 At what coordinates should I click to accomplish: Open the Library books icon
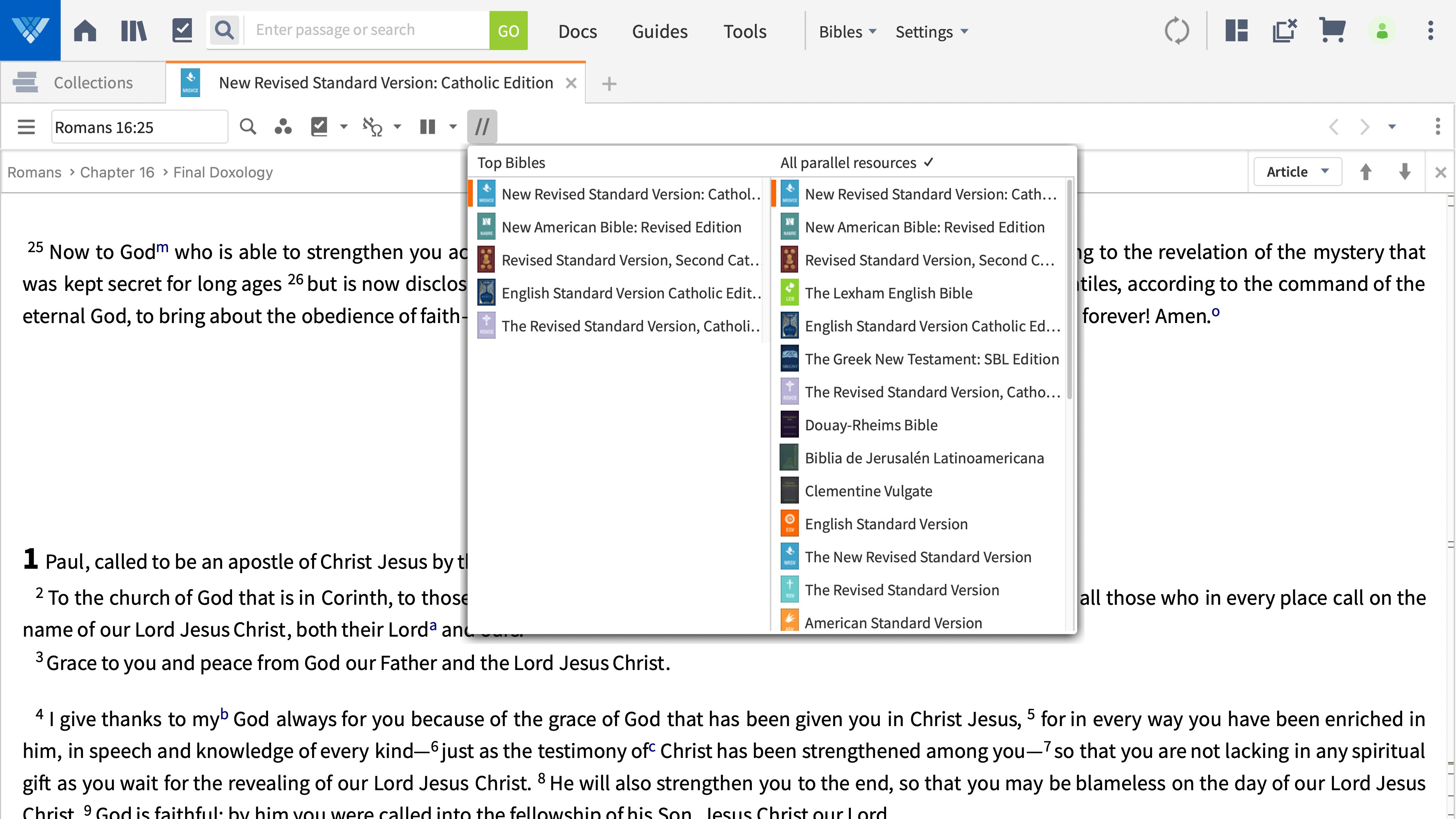[134, 30]
